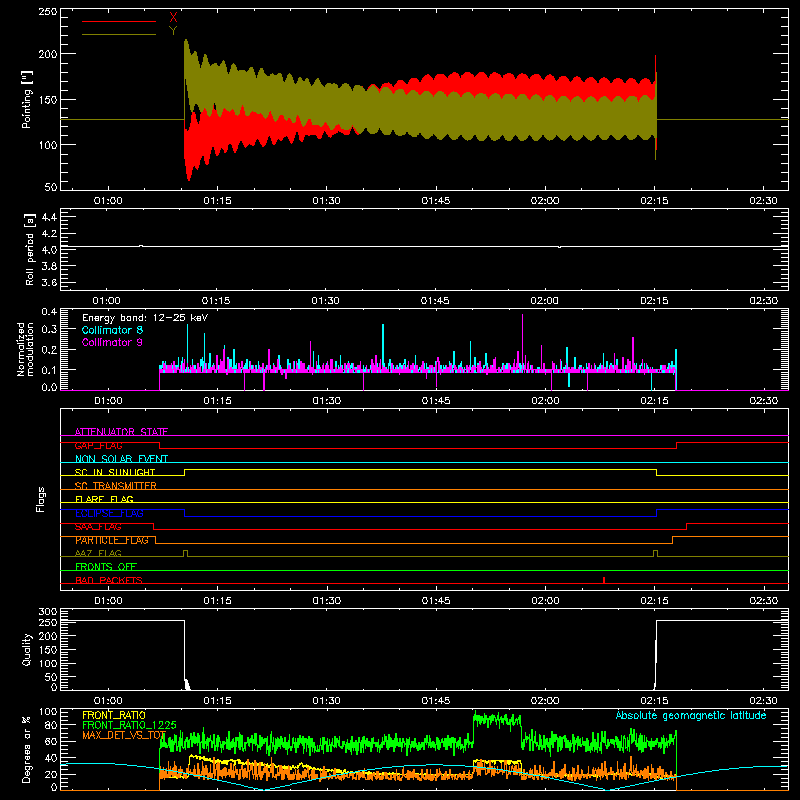
Task: Click the 'Energy band: 12-25 keV' label
Action: click(145, 318)
